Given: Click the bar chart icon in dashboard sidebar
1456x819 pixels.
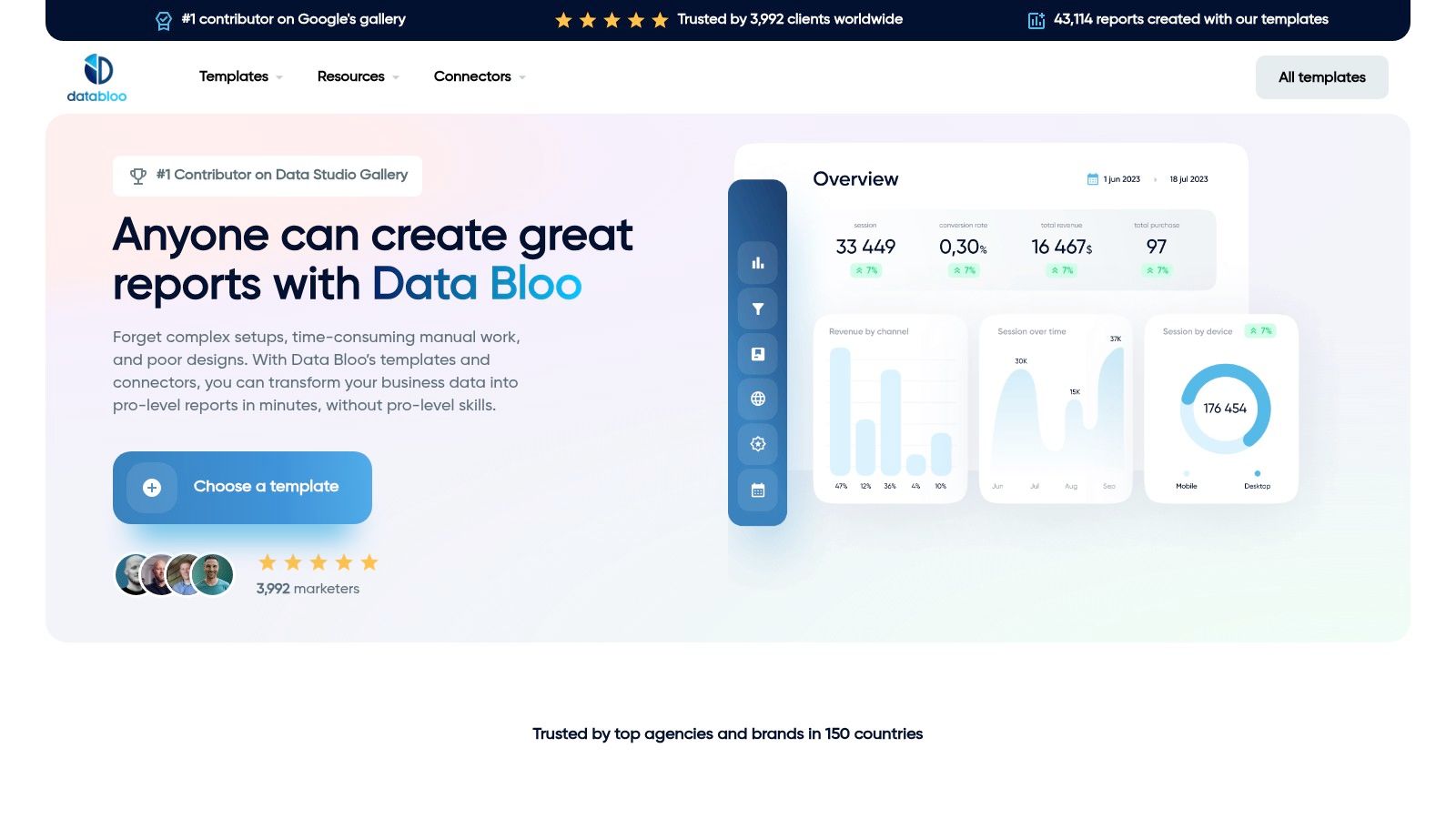Looking at the screenshot, I should pos(758,263).
